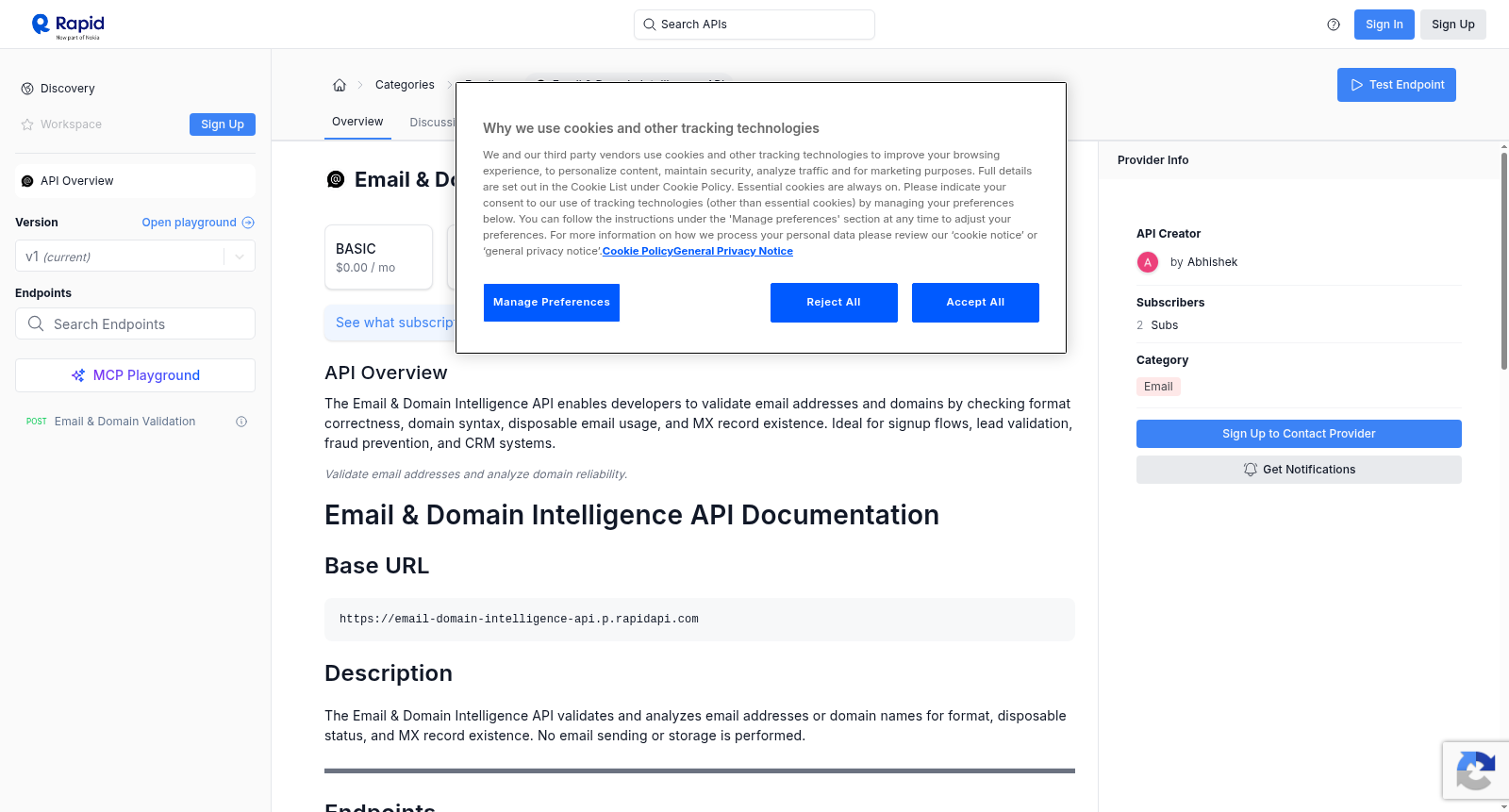Switch to the Overview tab

coord(357,122)
